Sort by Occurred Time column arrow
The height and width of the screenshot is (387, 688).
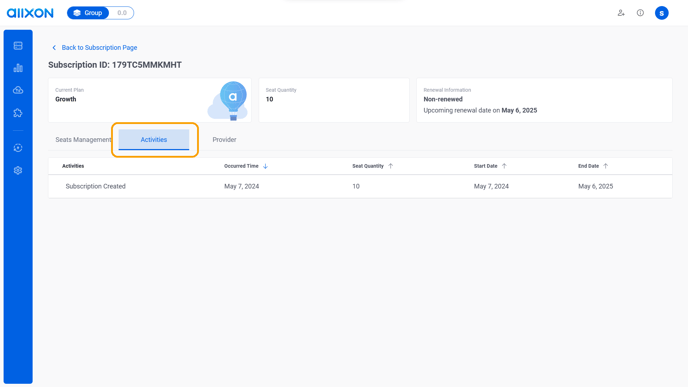(265, 166)
